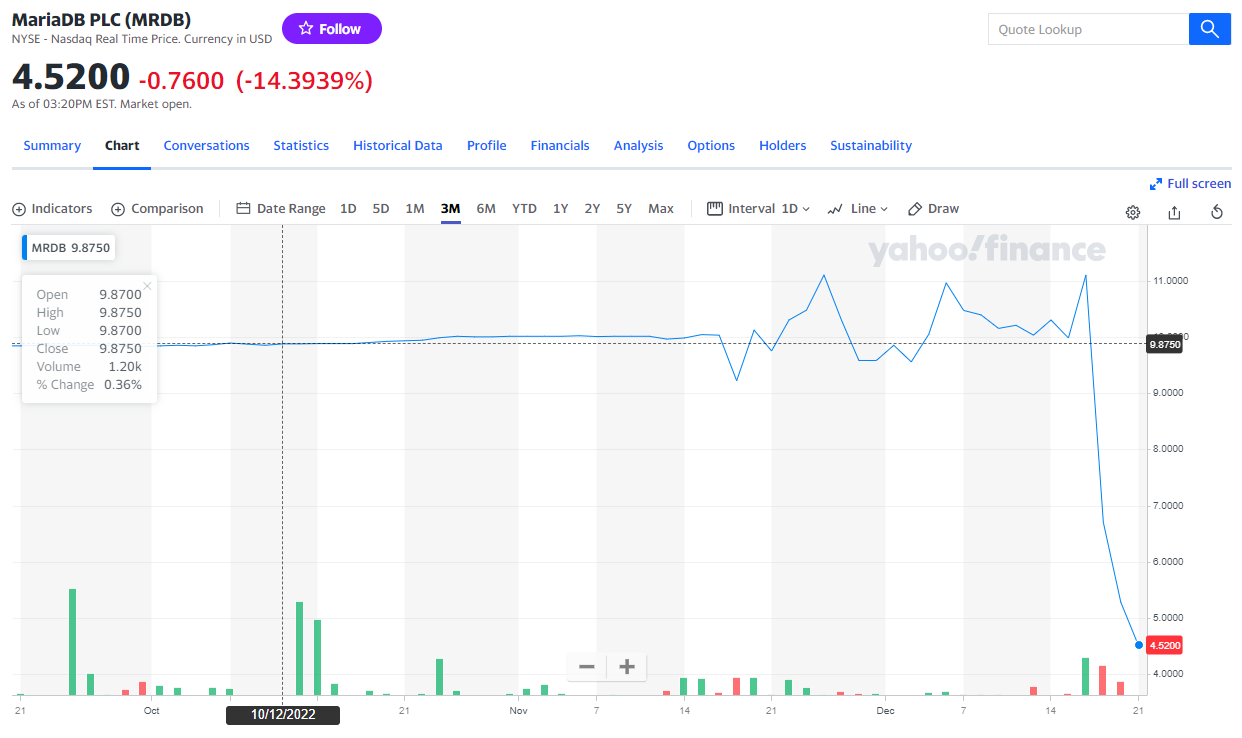Reset the chart with the reset icon

pyautogui.click(x=1217, y=212)
